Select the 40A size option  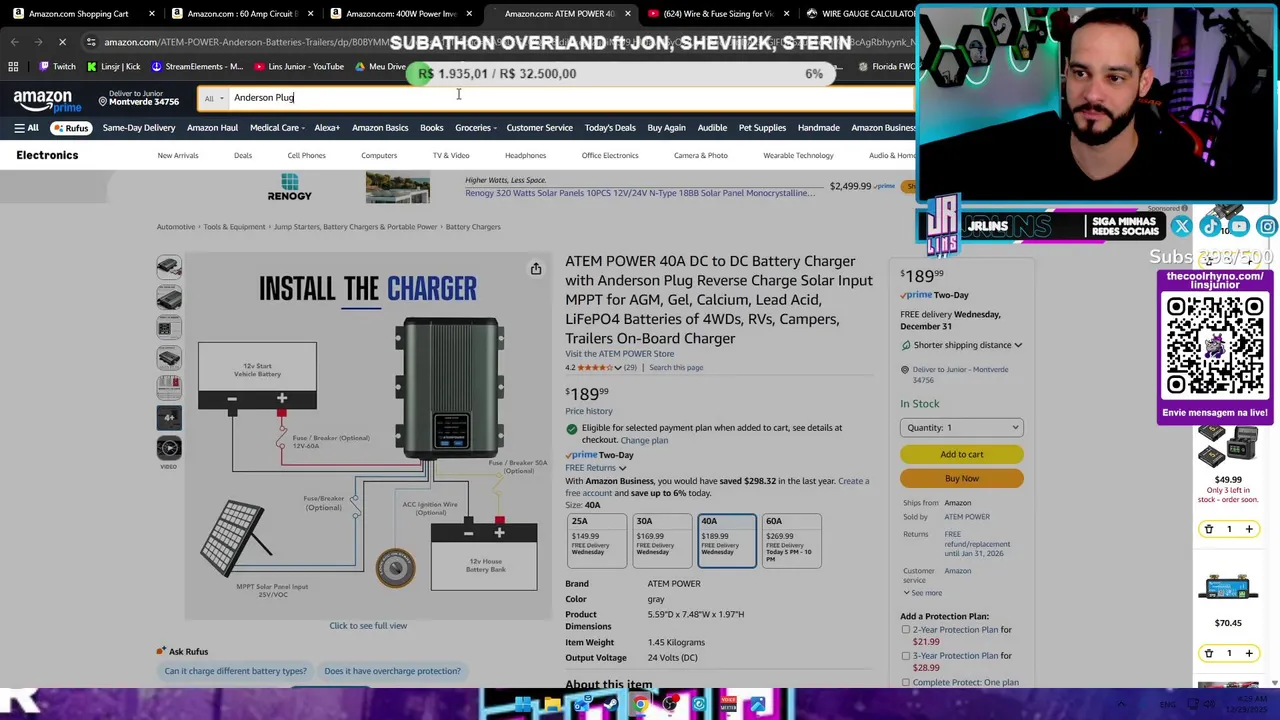tap(726, 540)
